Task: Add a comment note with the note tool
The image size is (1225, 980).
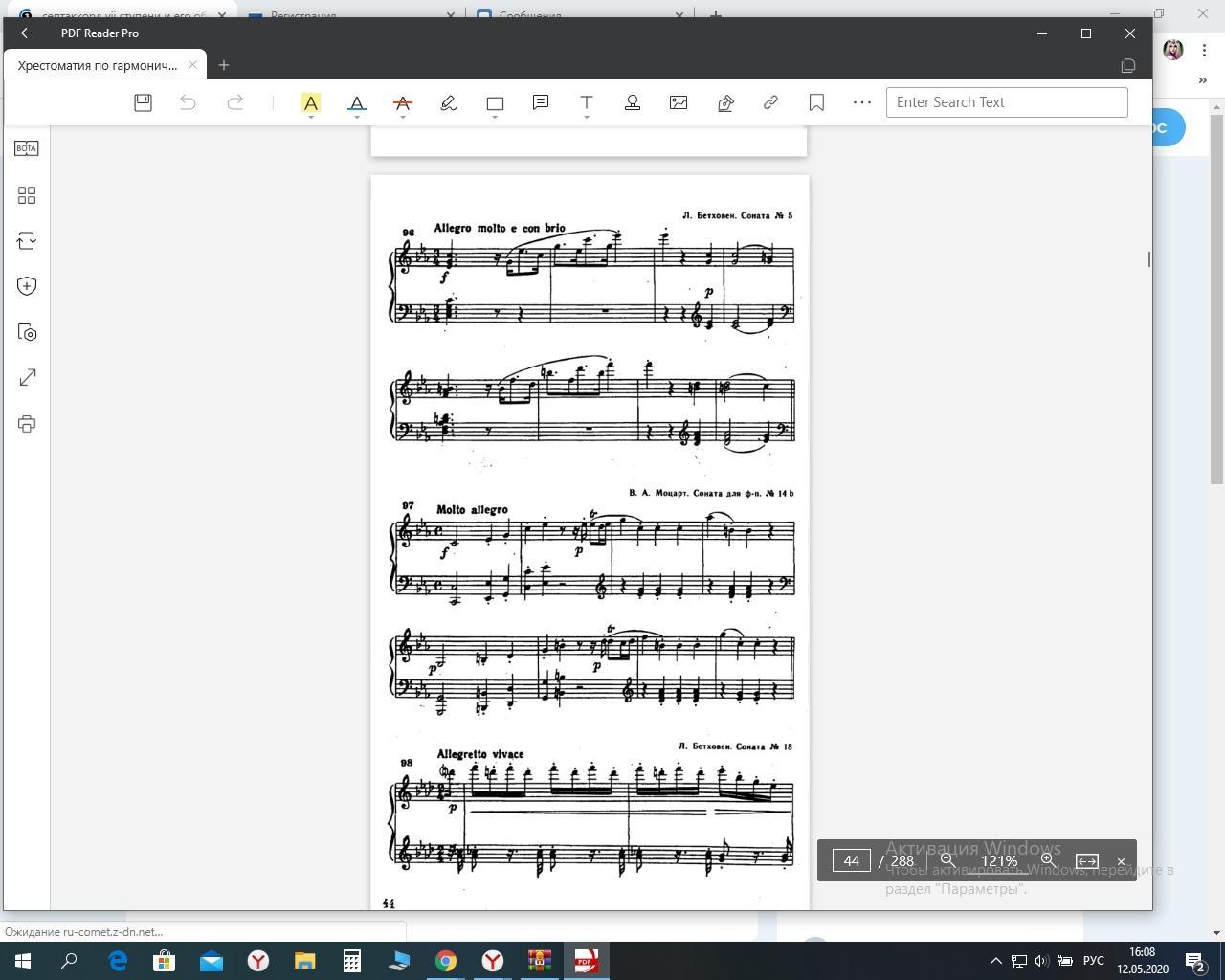Action: tap(541, 102)
